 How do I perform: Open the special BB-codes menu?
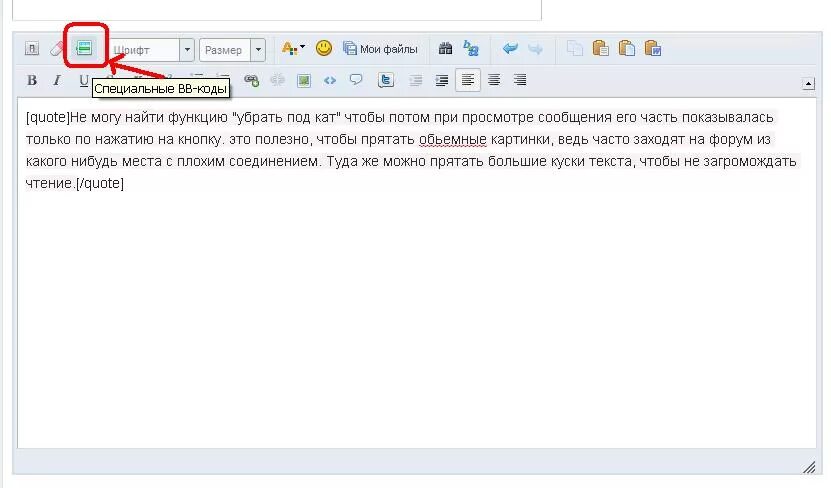(x=84, y=48)
